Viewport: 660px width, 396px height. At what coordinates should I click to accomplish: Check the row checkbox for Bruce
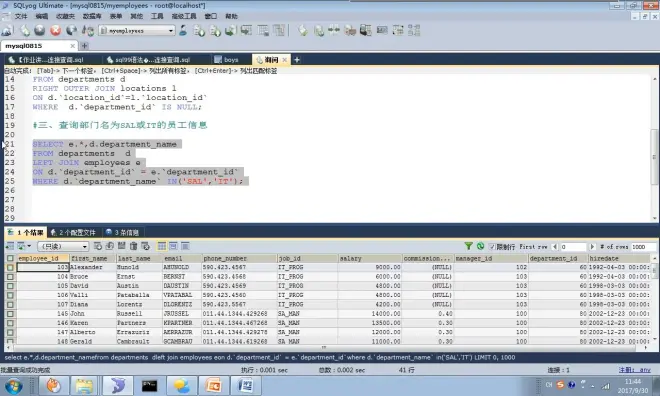point(10,277)
